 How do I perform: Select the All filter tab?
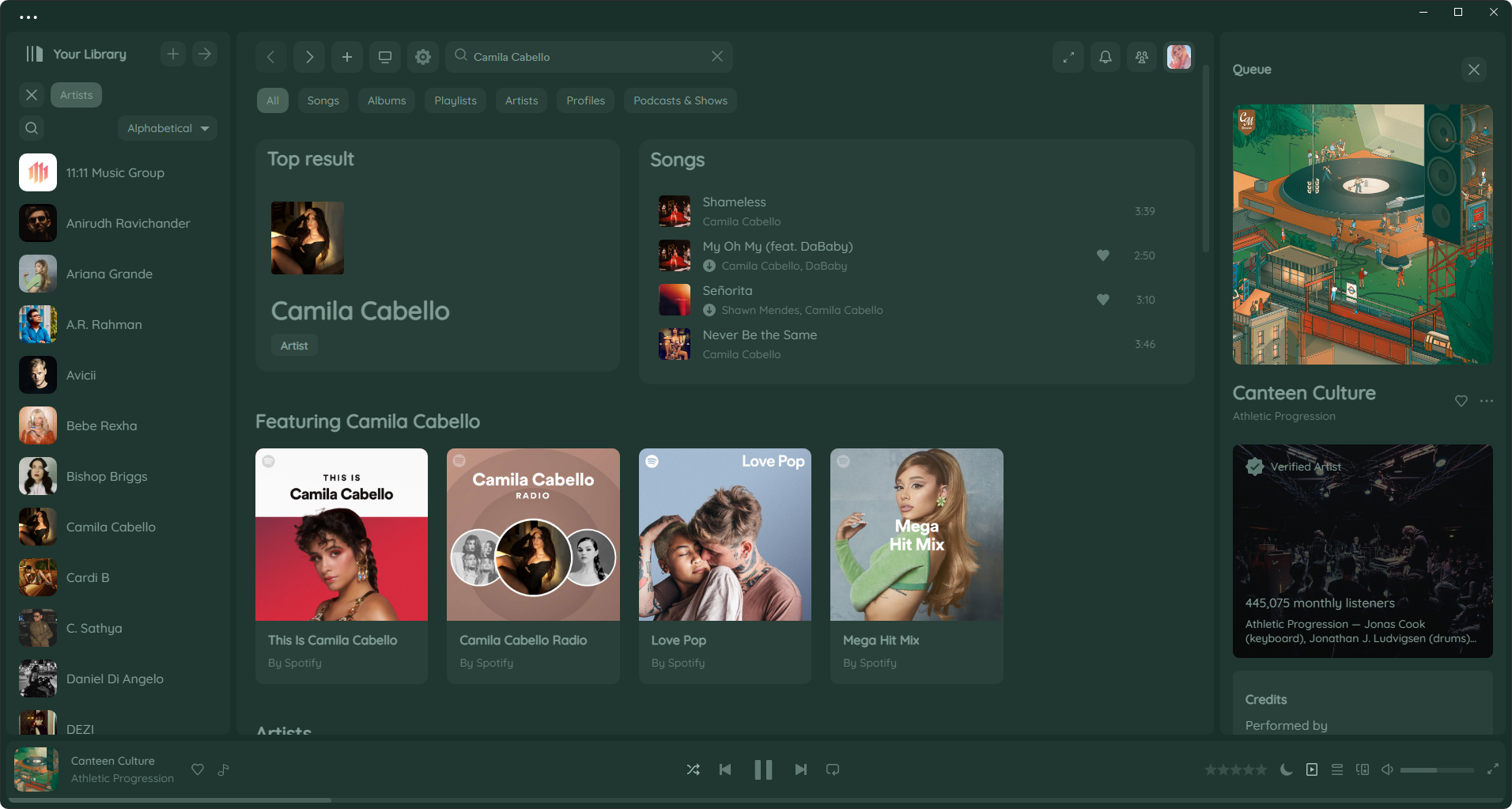(x=273, y=100)
